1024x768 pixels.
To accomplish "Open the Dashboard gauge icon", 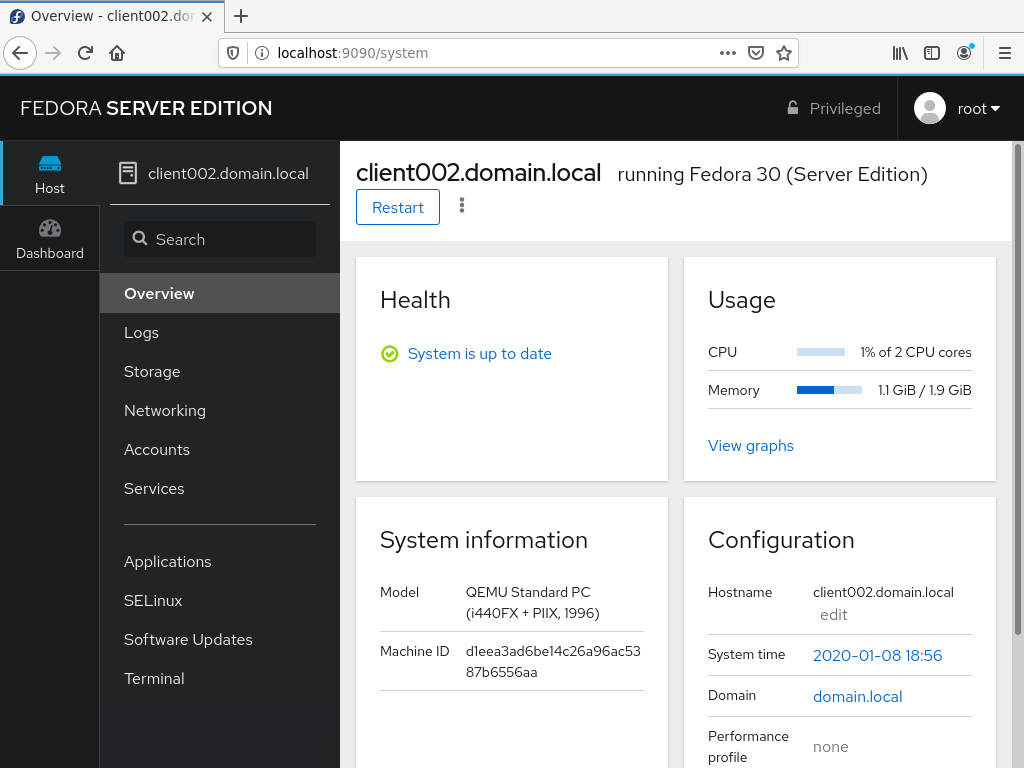I will [50, 229].
